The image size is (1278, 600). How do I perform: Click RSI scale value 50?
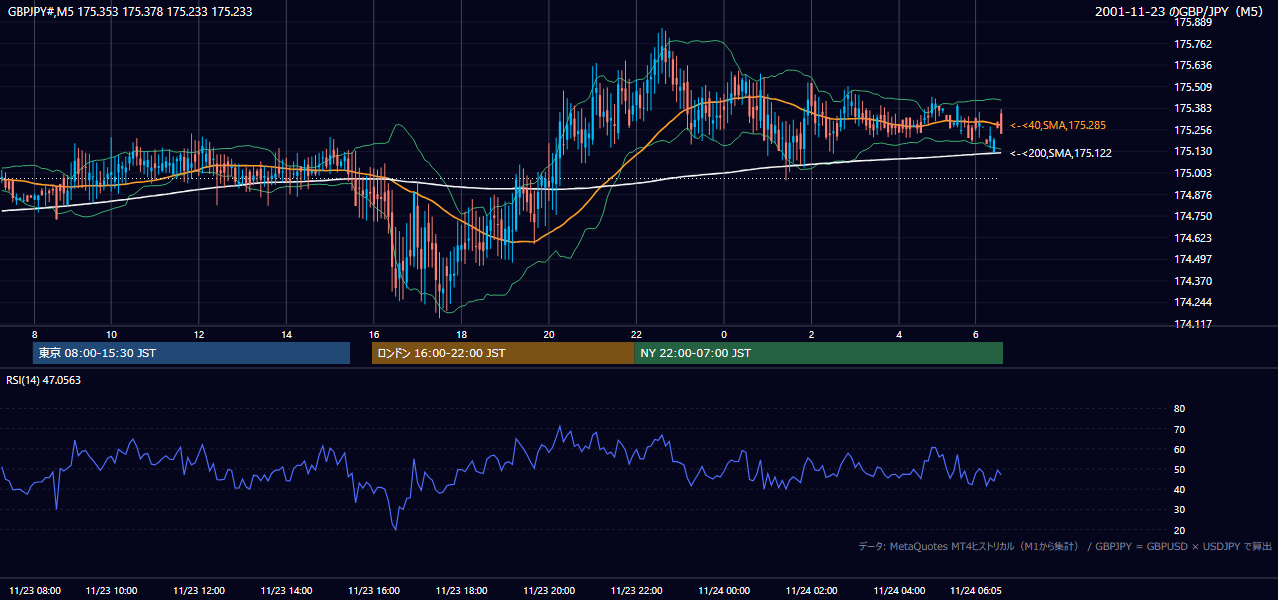coord(1179,469)
